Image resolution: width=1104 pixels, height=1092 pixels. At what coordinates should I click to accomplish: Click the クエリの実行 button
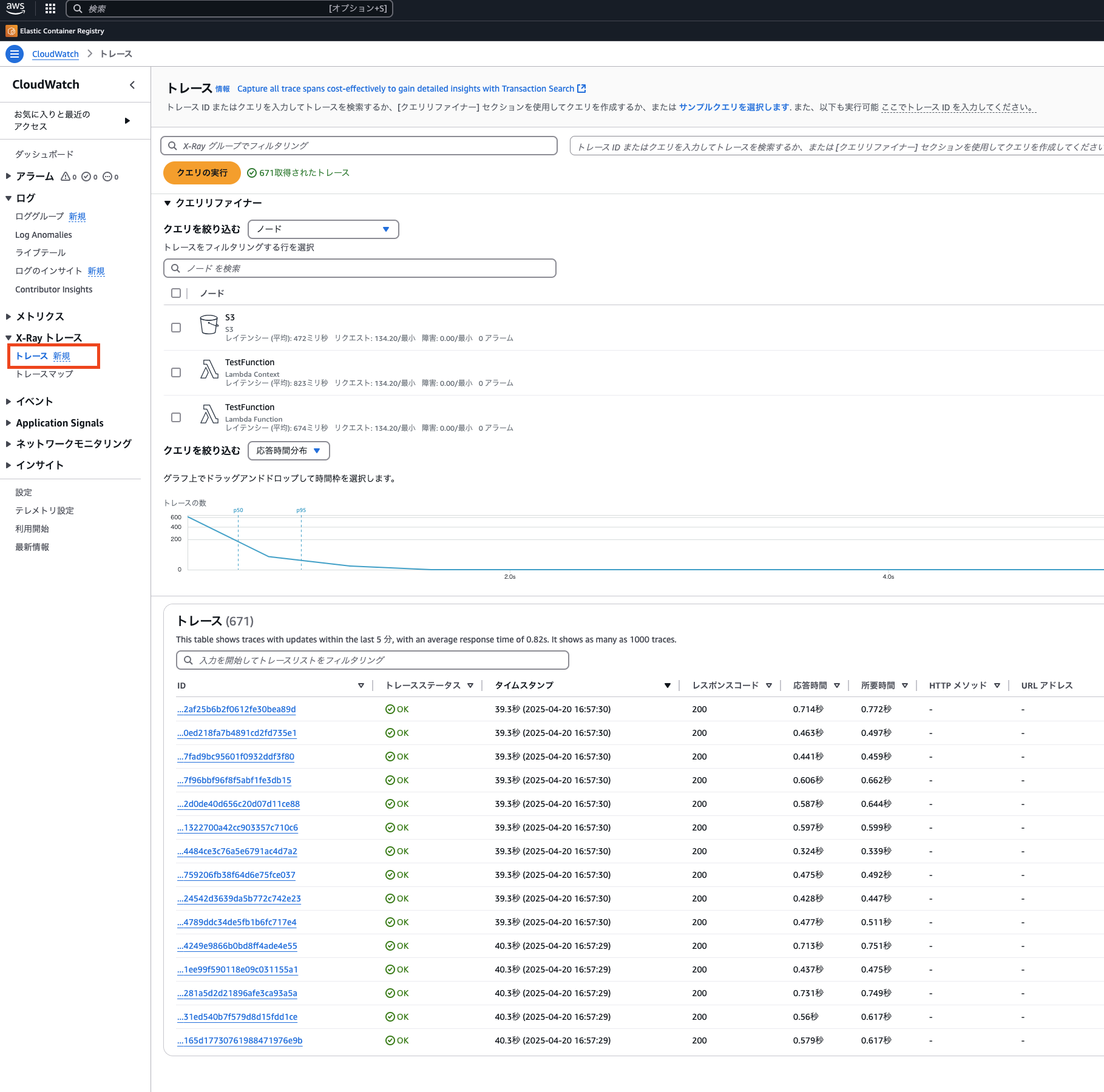click(x=202, y=173)
